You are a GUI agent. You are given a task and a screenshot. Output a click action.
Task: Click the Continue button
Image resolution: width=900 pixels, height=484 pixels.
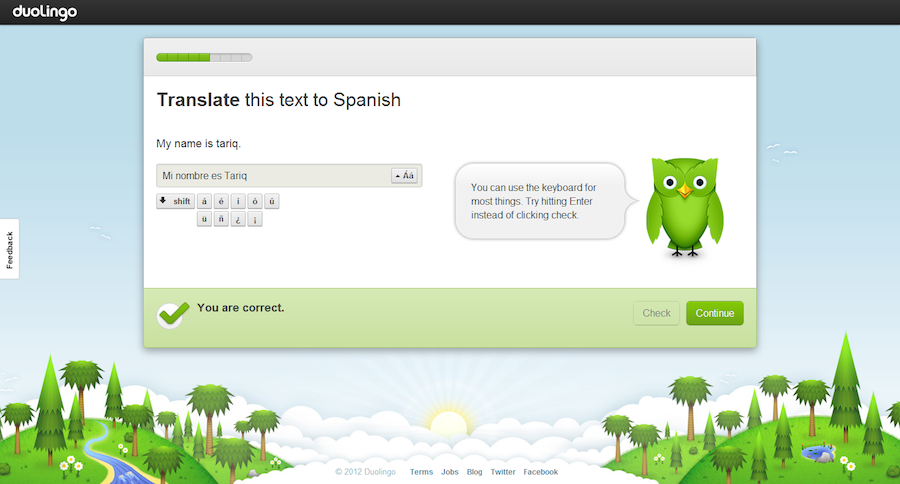(715, 313)
